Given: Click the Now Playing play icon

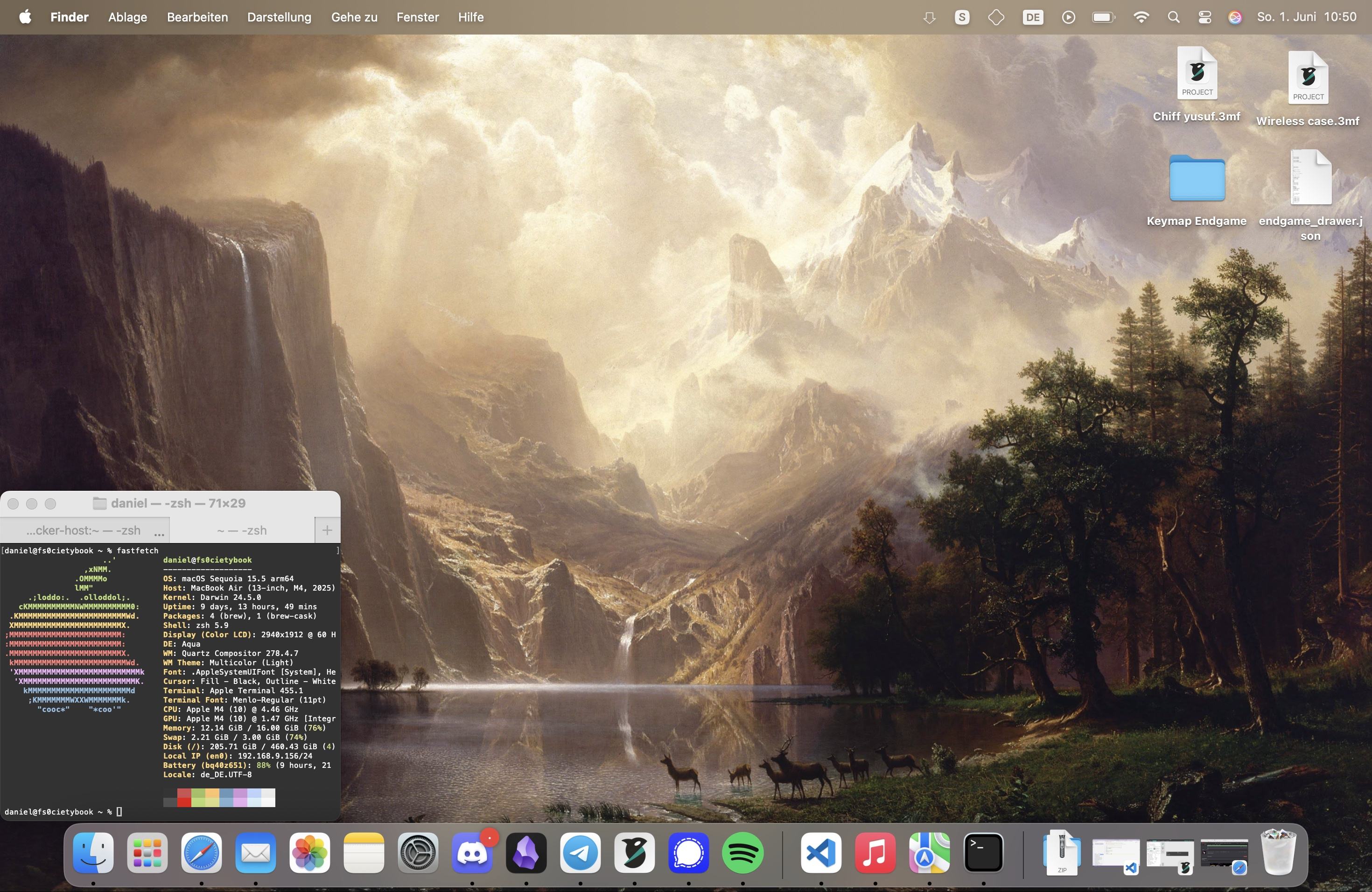Looking at the screenshot, I should pyautogui.click(x=1068, y=17).
